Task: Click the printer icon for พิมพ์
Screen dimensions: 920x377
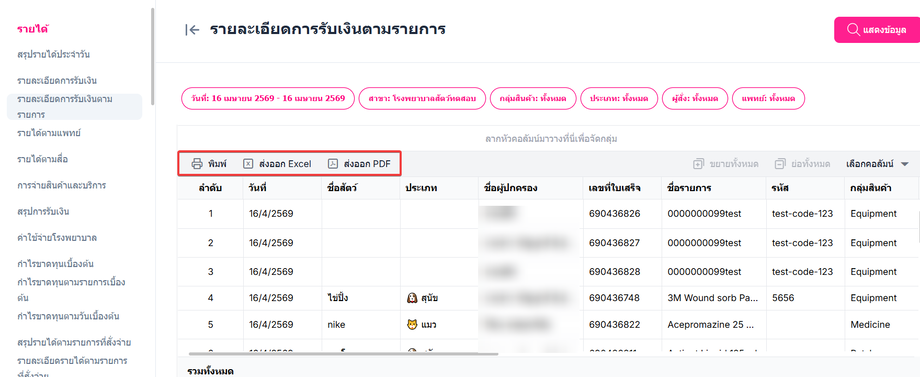Action: click(197, 164)
